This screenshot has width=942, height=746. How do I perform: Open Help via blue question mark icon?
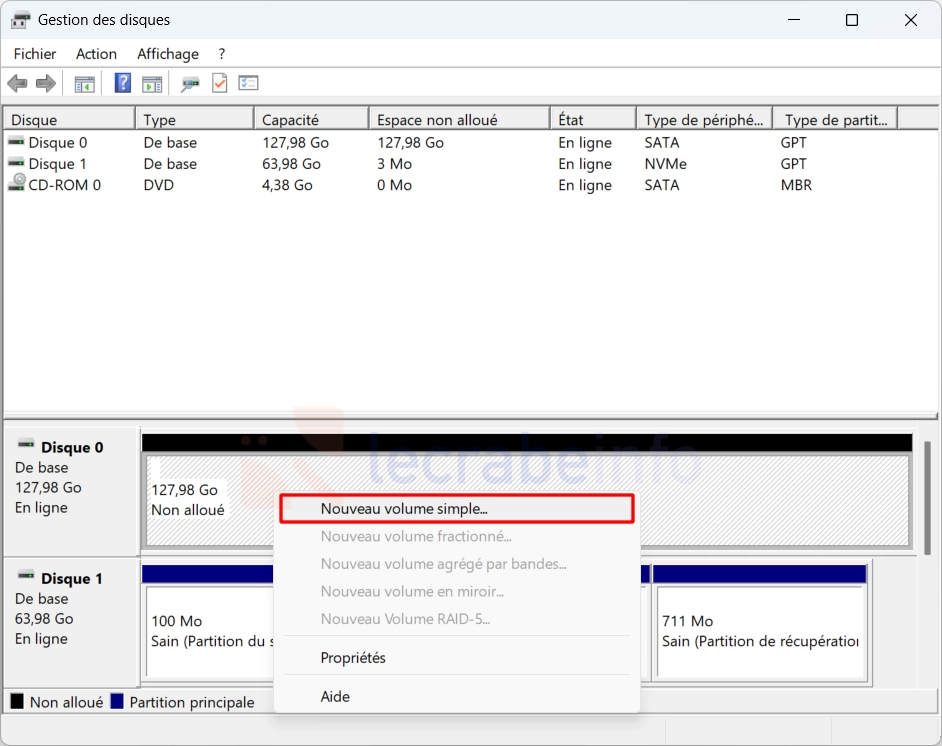[122, 84]
